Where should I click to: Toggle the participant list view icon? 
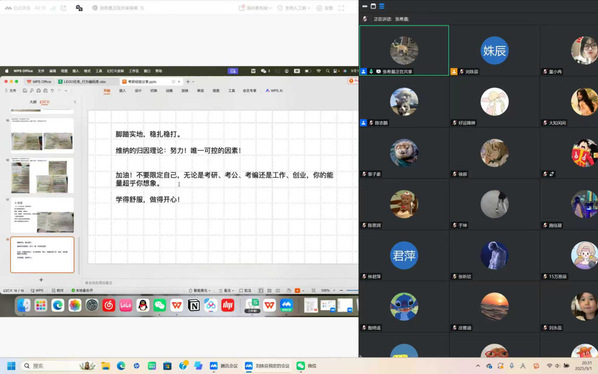381,6
